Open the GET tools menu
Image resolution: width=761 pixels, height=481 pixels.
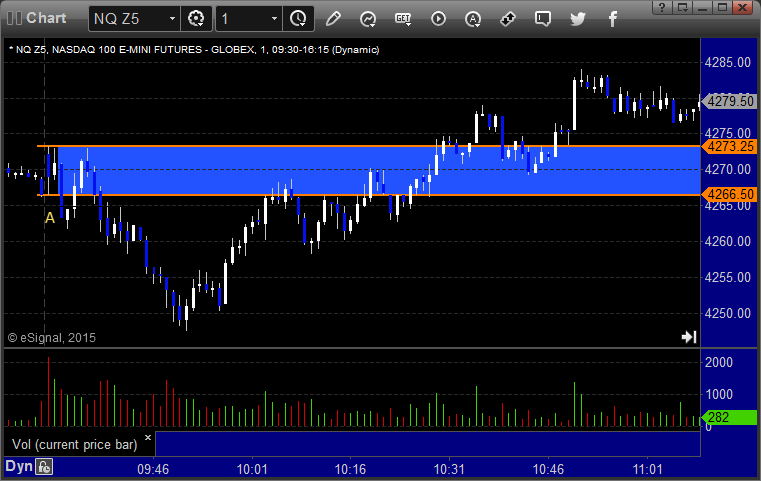click(403, 19)
